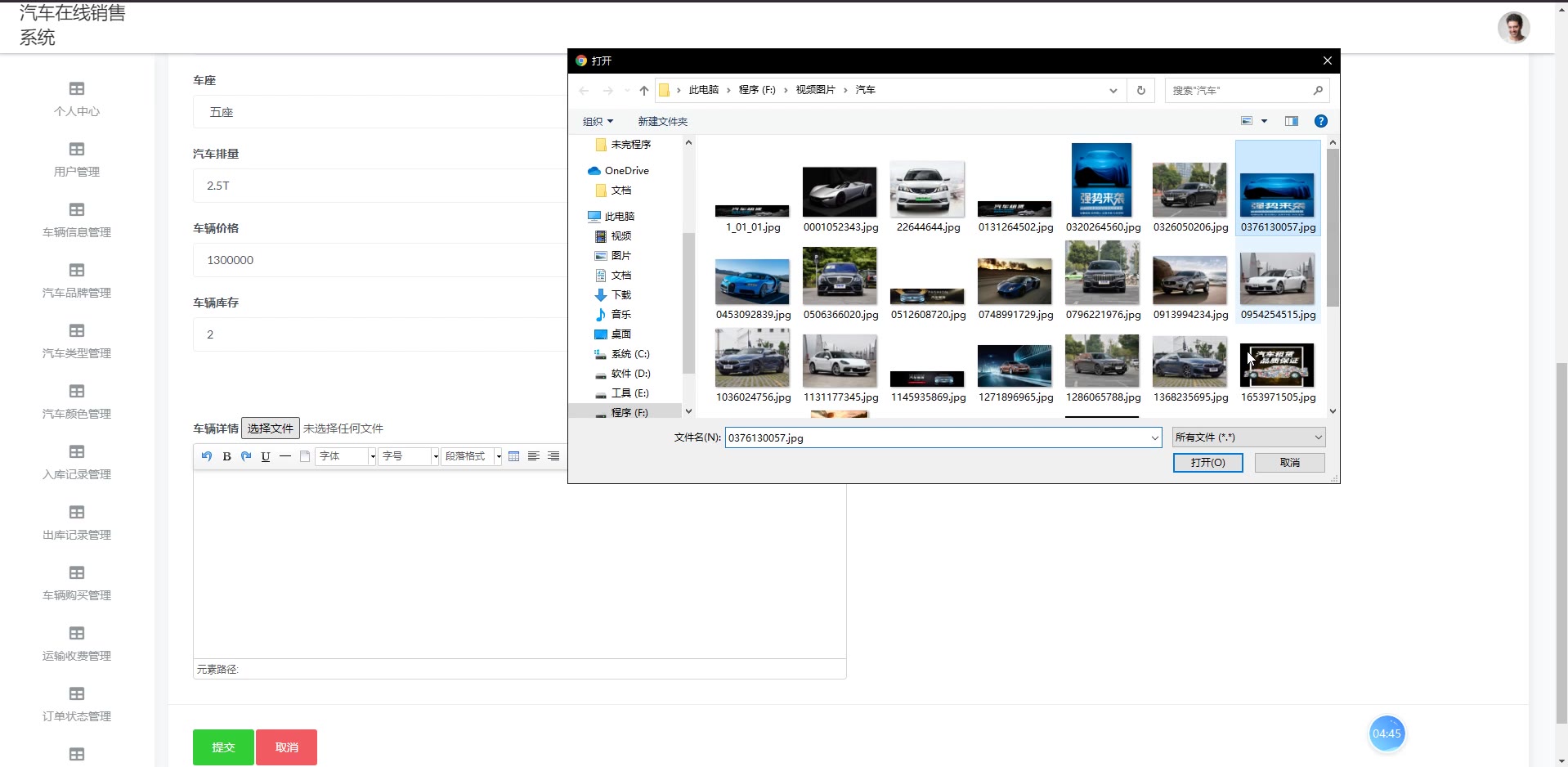Open 车辆信息管理 in the sidebar
Screen dimensions: 1568x767
tap(77, 220)
